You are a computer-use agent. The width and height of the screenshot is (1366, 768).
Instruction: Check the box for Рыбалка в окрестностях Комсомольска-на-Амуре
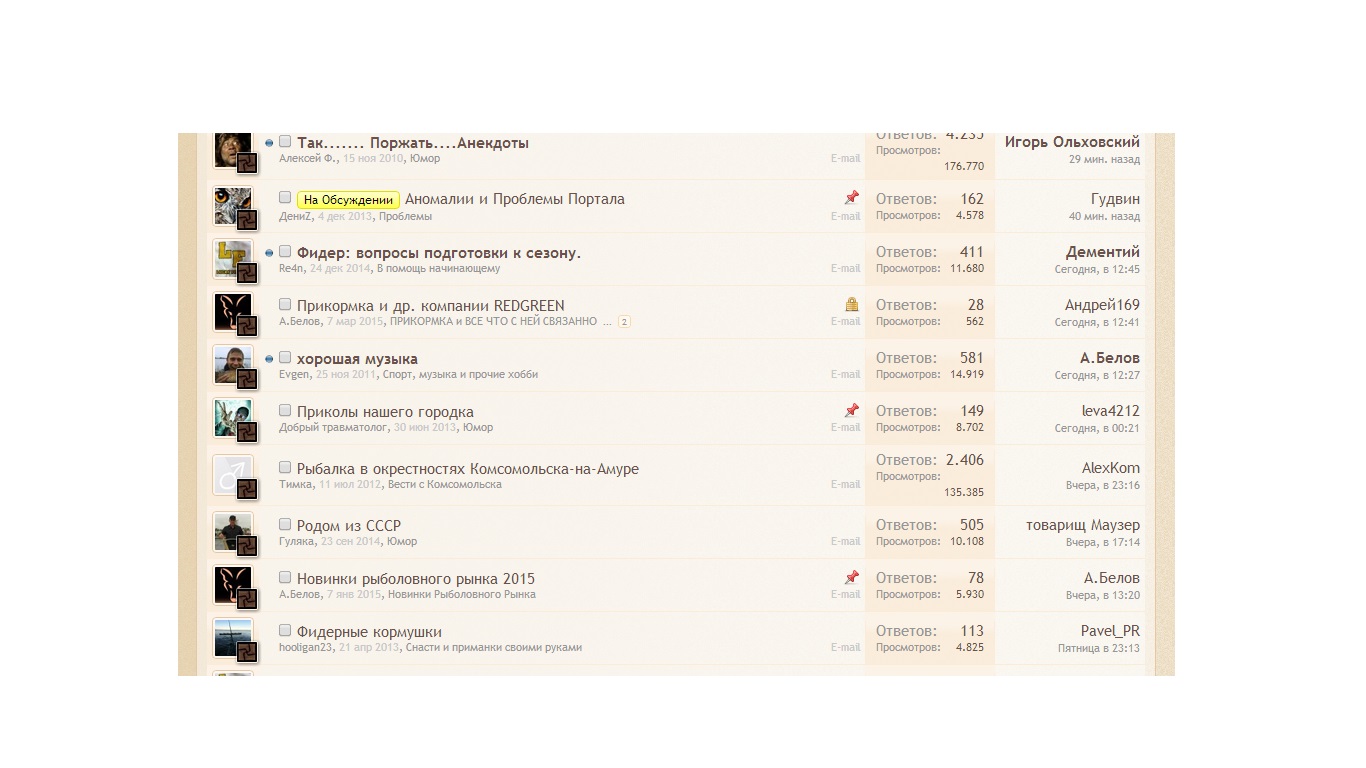(x=285, y=467)
